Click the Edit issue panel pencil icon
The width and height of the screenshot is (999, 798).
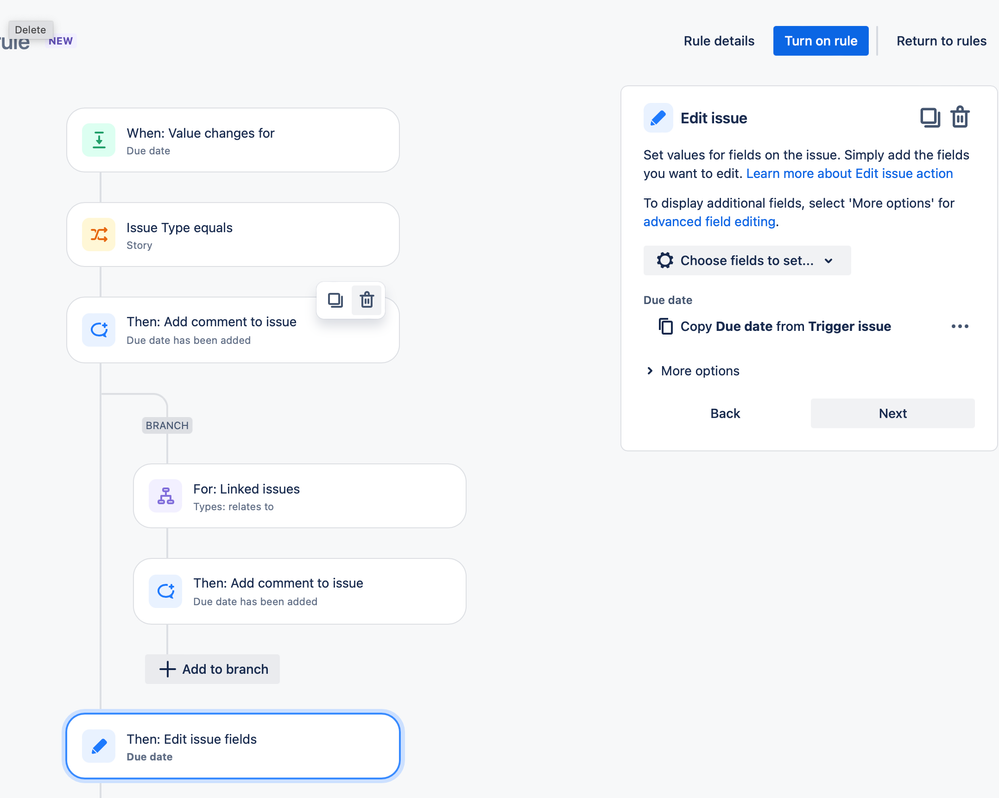tap(658, 118)
